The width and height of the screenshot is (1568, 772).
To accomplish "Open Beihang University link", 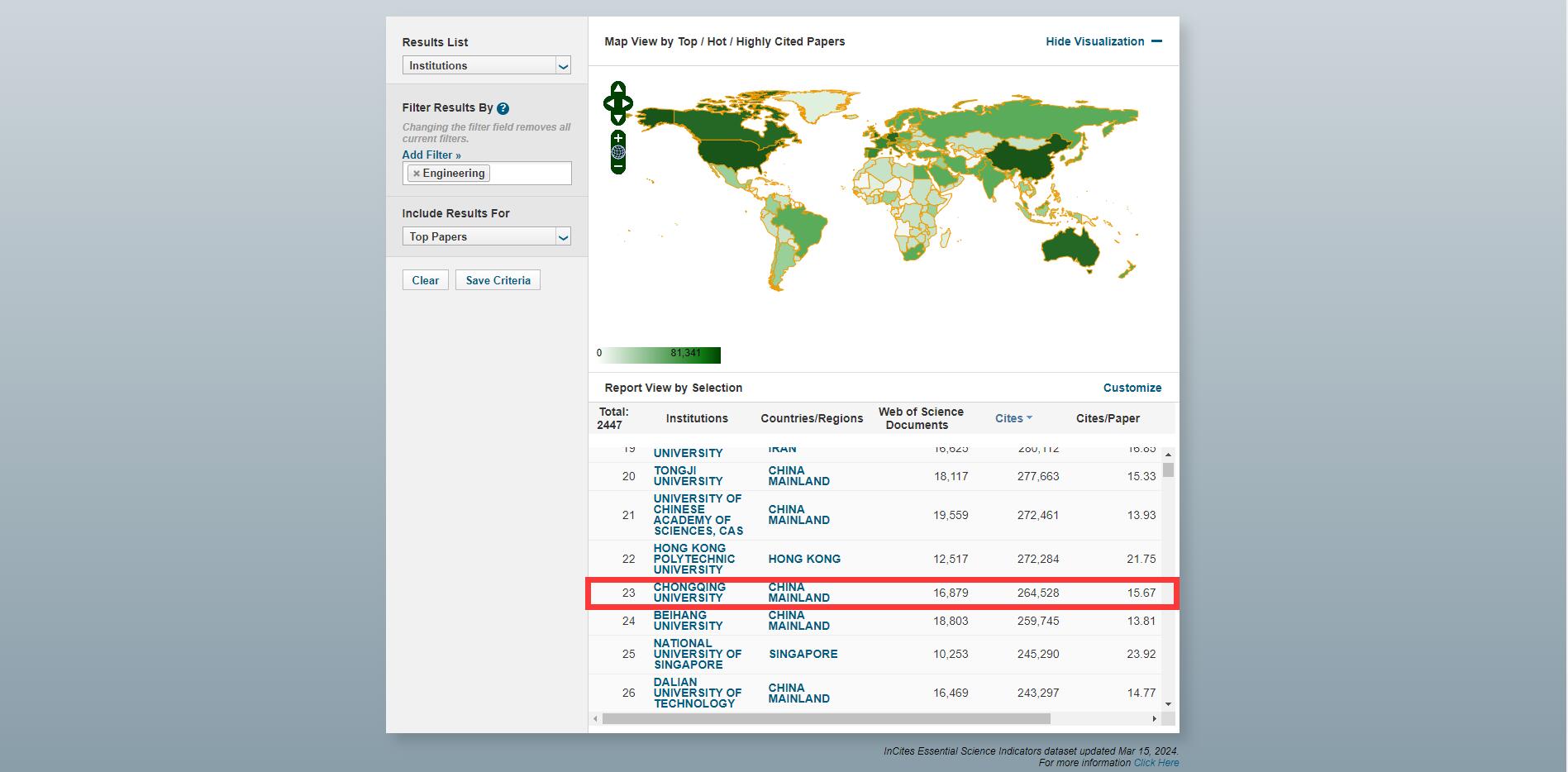I will point(688,621).
